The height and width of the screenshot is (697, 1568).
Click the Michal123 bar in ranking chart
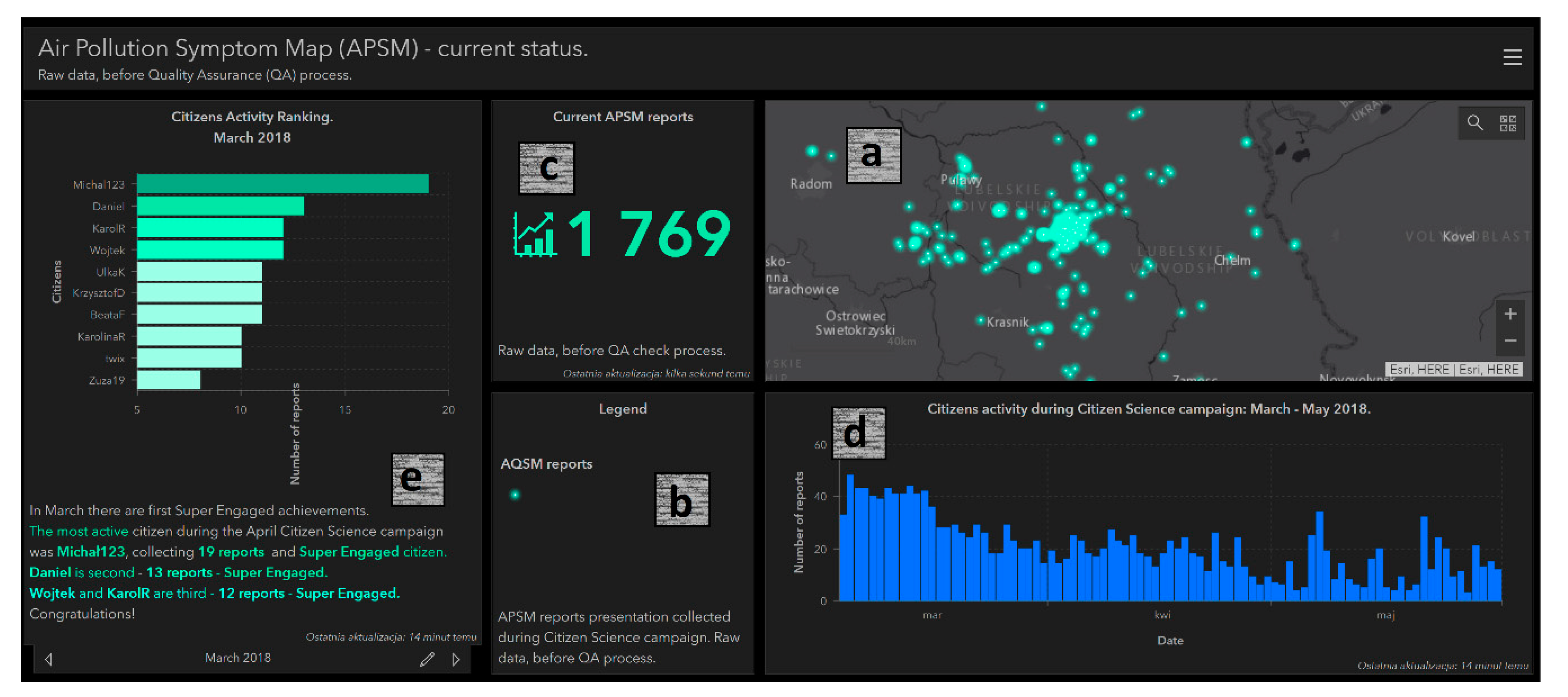(x=282, y=184)
